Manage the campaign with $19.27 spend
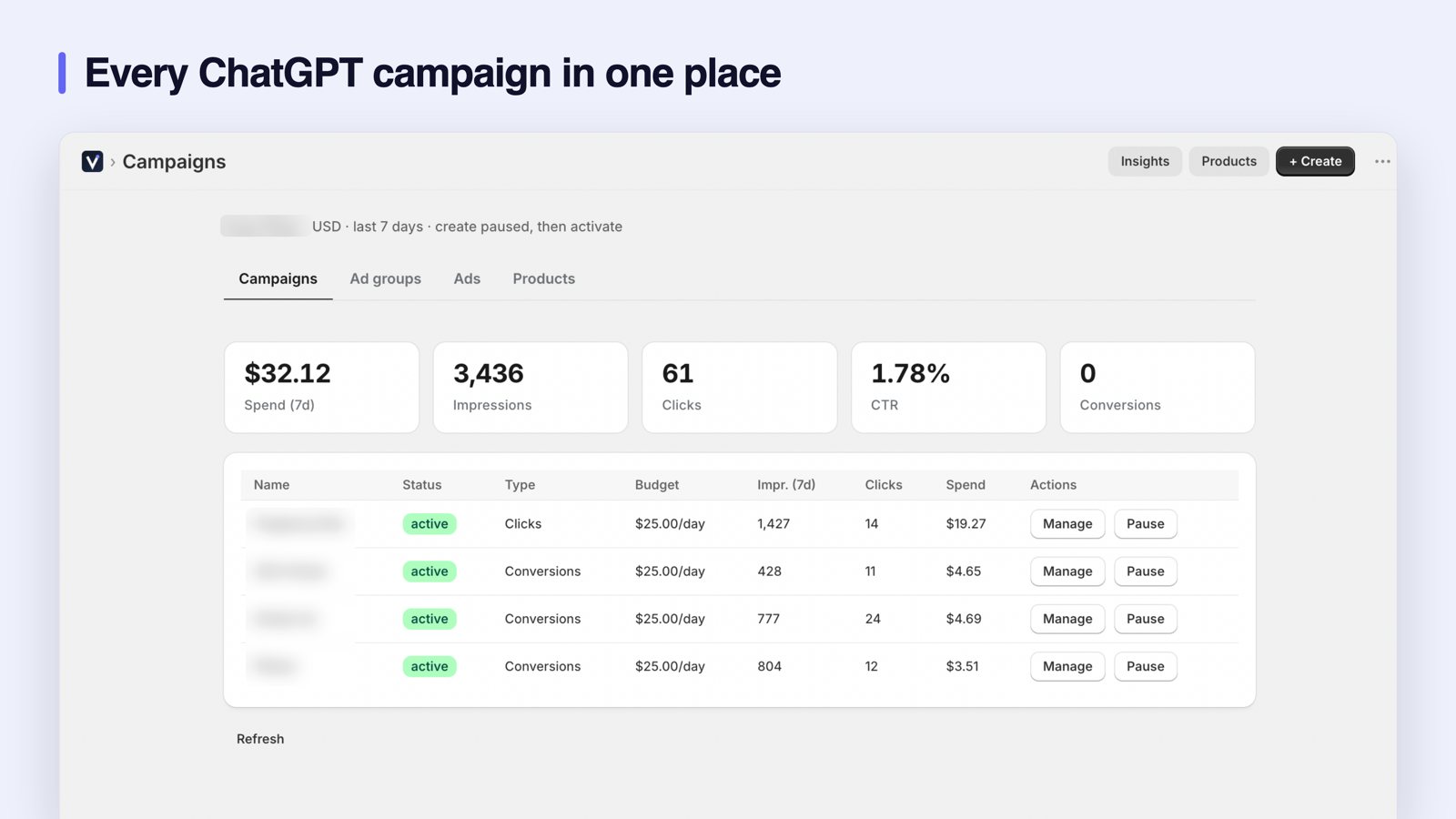The image size is (1456, 819). tap(1067, 523)
